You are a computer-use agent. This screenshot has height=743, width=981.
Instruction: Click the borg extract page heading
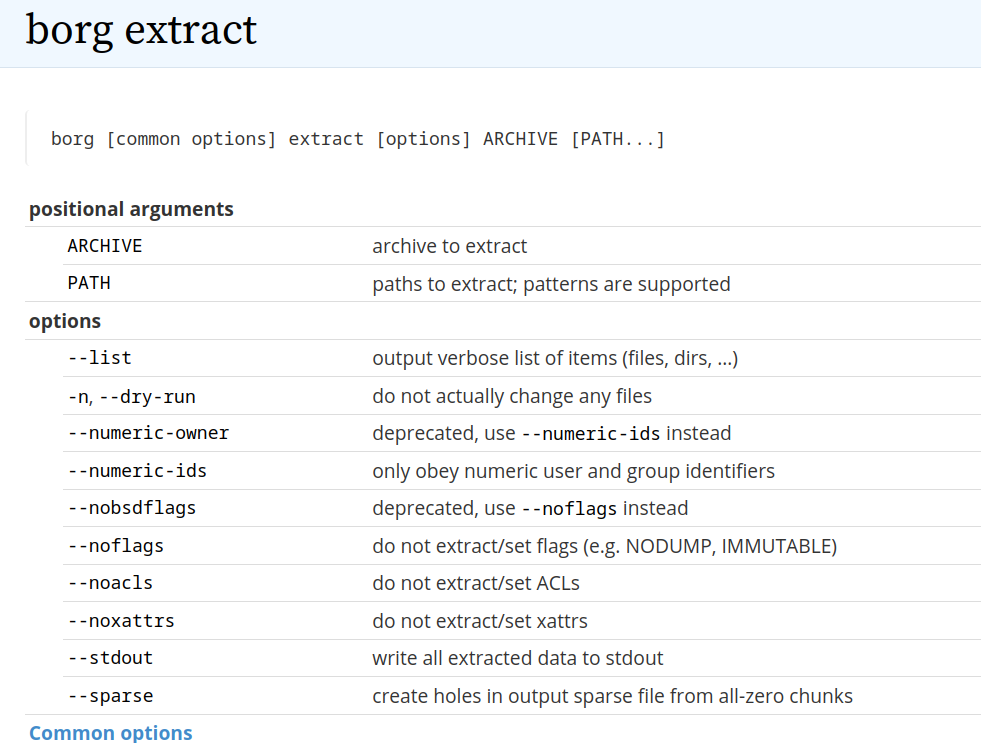[x=141, y=30]
